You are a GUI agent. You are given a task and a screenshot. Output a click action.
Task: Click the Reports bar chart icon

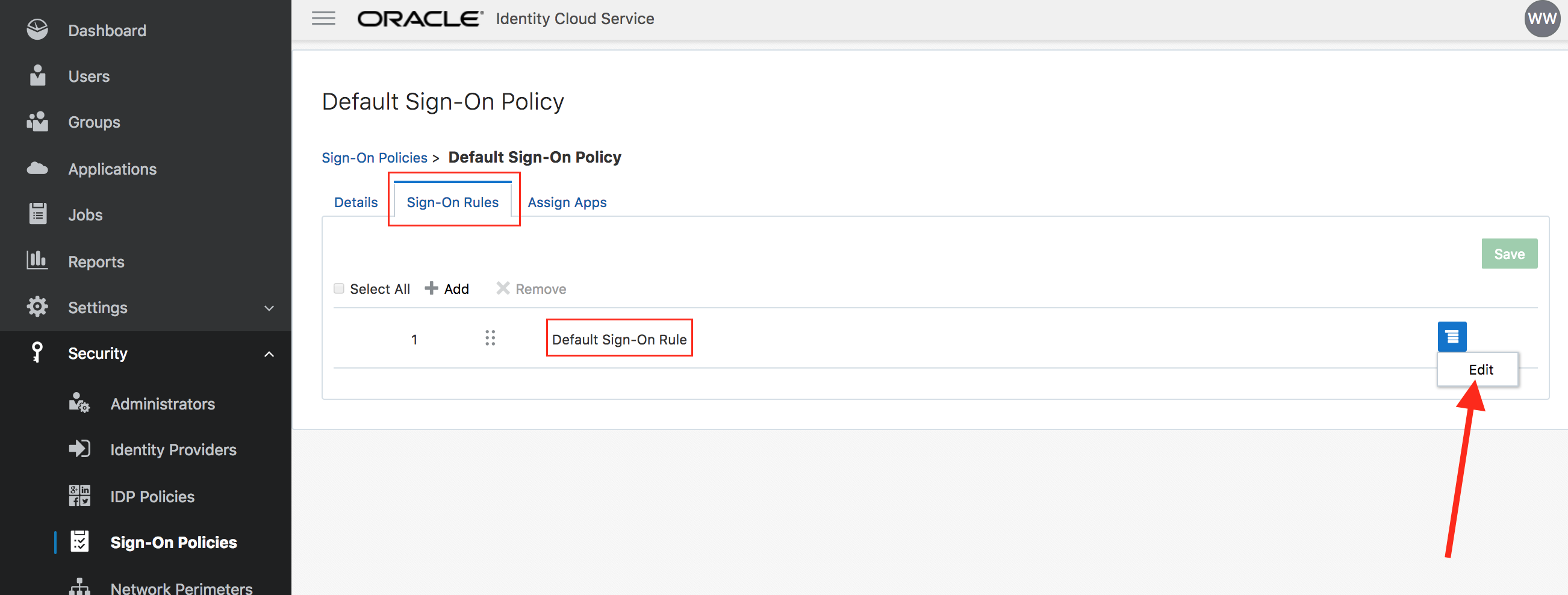pyautogui.click(x=37, y=260)
